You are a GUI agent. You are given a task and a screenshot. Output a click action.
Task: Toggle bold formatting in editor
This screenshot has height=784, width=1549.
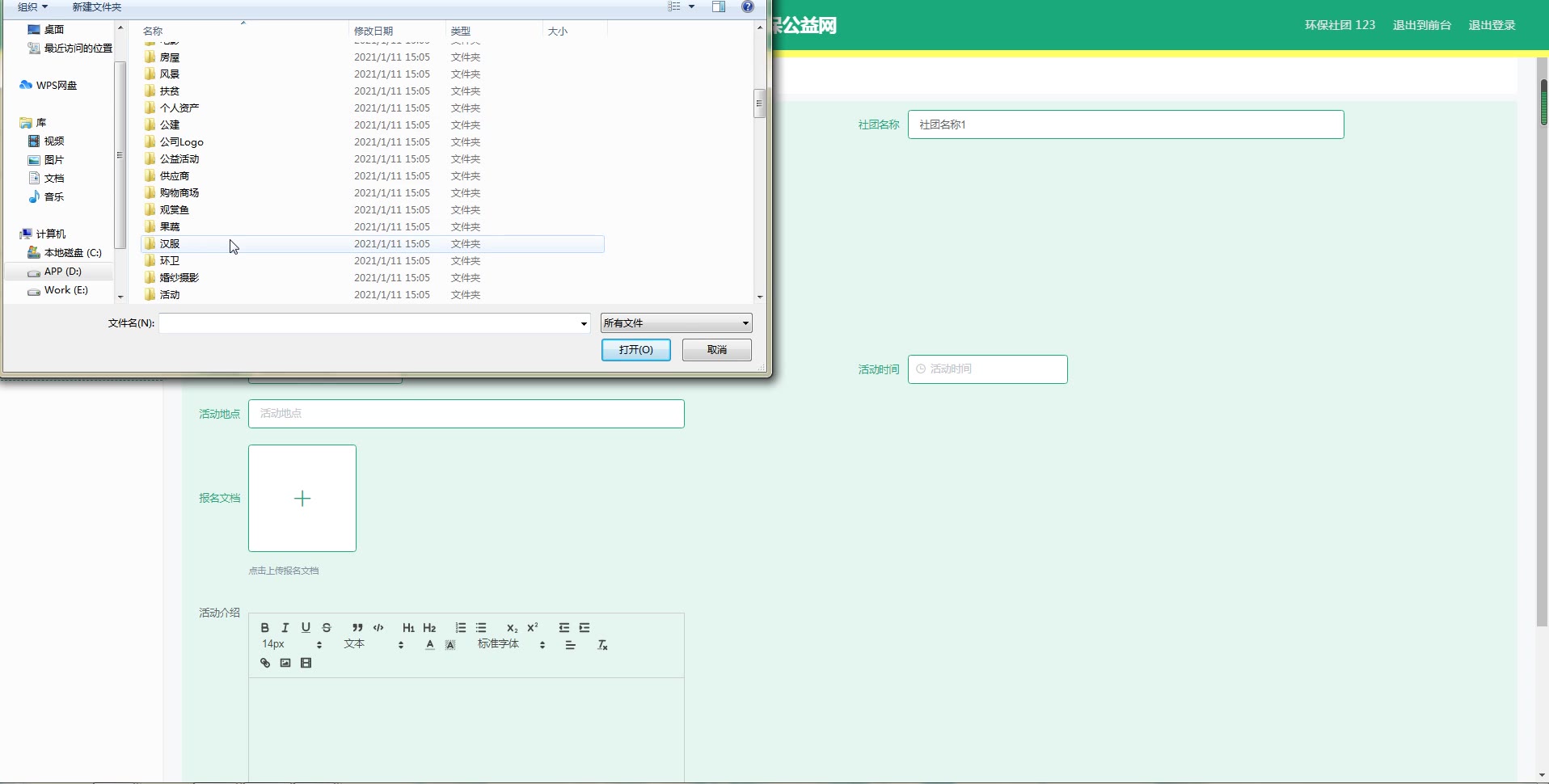(264, 628)
